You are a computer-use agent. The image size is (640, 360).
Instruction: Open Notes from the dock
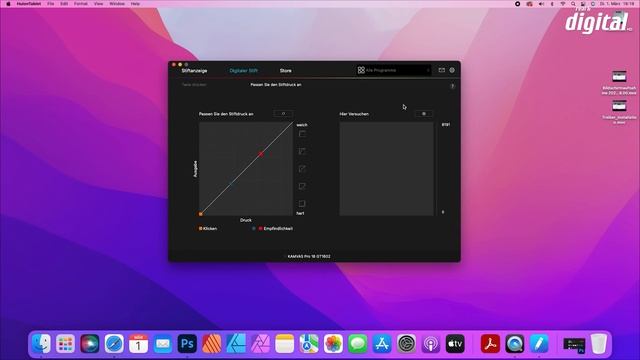[x=284, y=344]
